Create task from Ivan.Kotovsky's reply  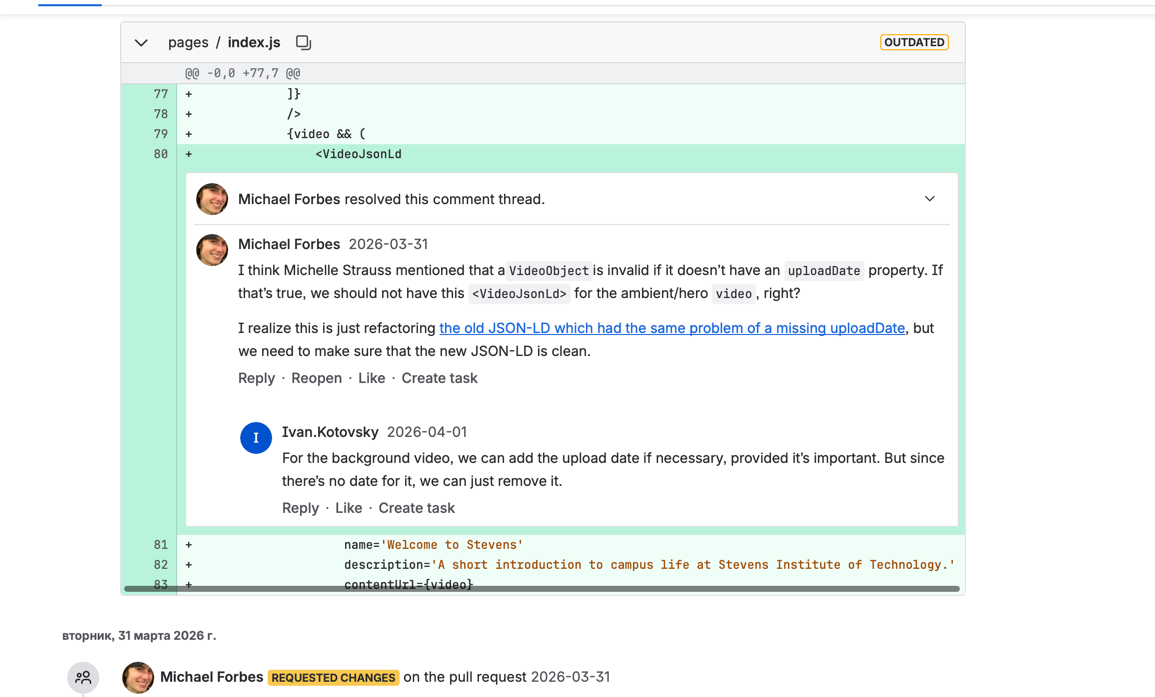tap(416, 508)
